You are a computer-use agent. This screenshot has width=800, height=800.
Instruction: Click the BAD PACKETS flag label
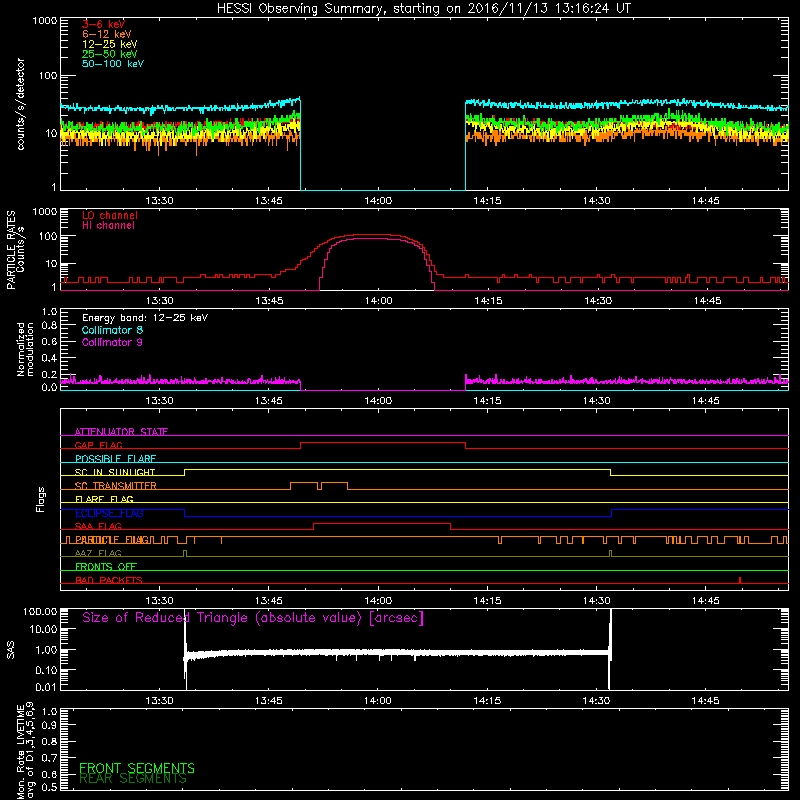[109, 580]
